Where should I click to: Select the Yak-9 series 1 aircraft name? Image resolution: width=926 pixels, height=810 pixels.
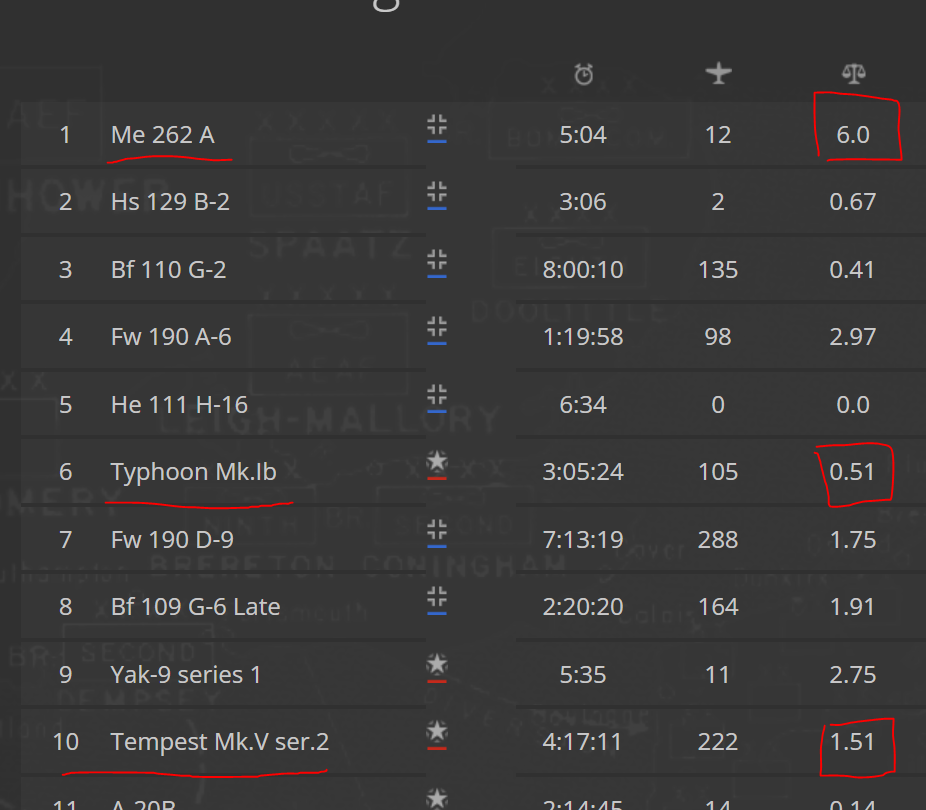tap(186, 675)
